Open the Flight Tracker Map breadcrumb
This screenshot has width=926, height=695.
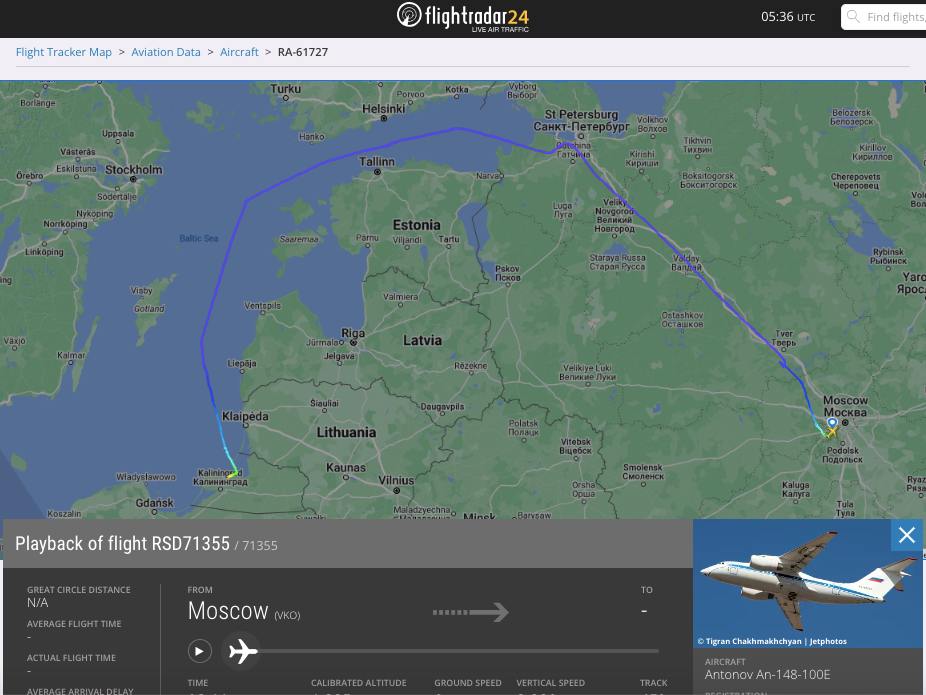click(x=64, y=52)
